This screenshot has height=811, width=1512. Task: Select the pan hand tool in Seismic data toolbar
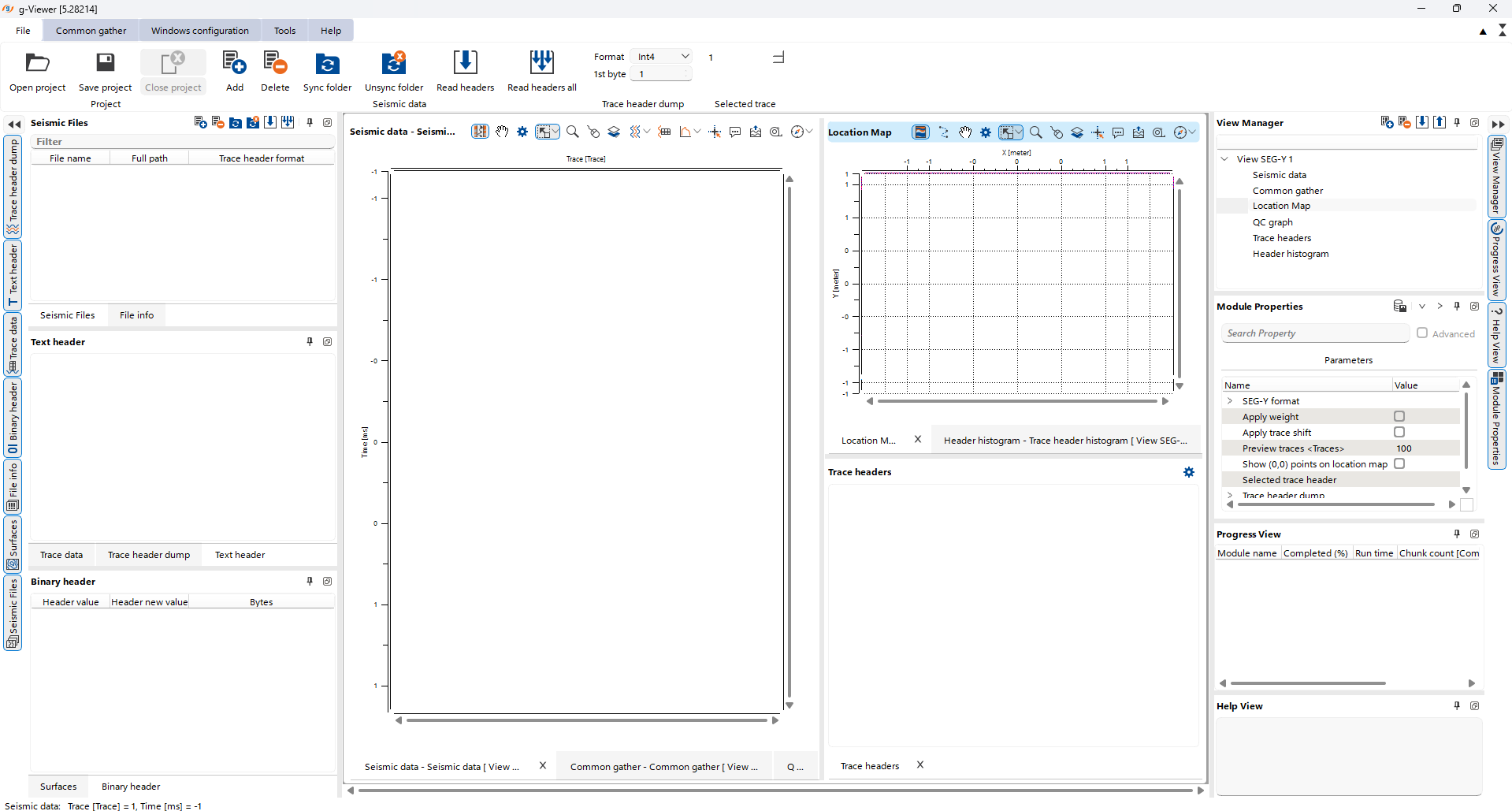pos(502,132)
